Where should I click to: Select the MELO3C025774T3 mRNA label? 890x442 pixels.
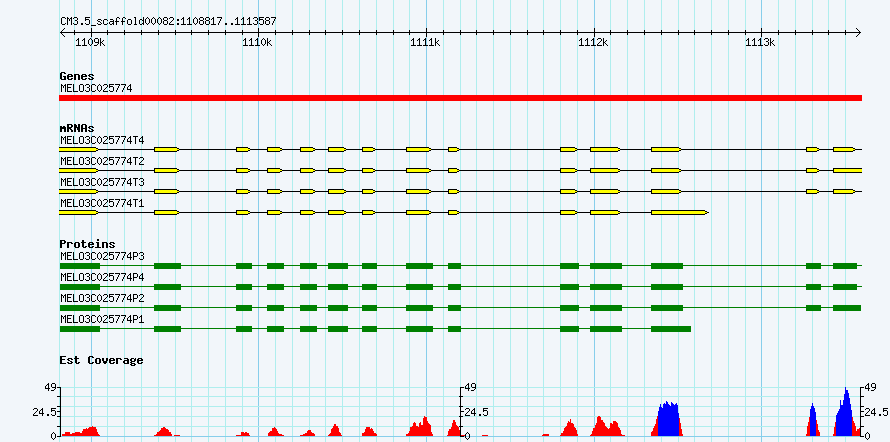click(102, 182)
